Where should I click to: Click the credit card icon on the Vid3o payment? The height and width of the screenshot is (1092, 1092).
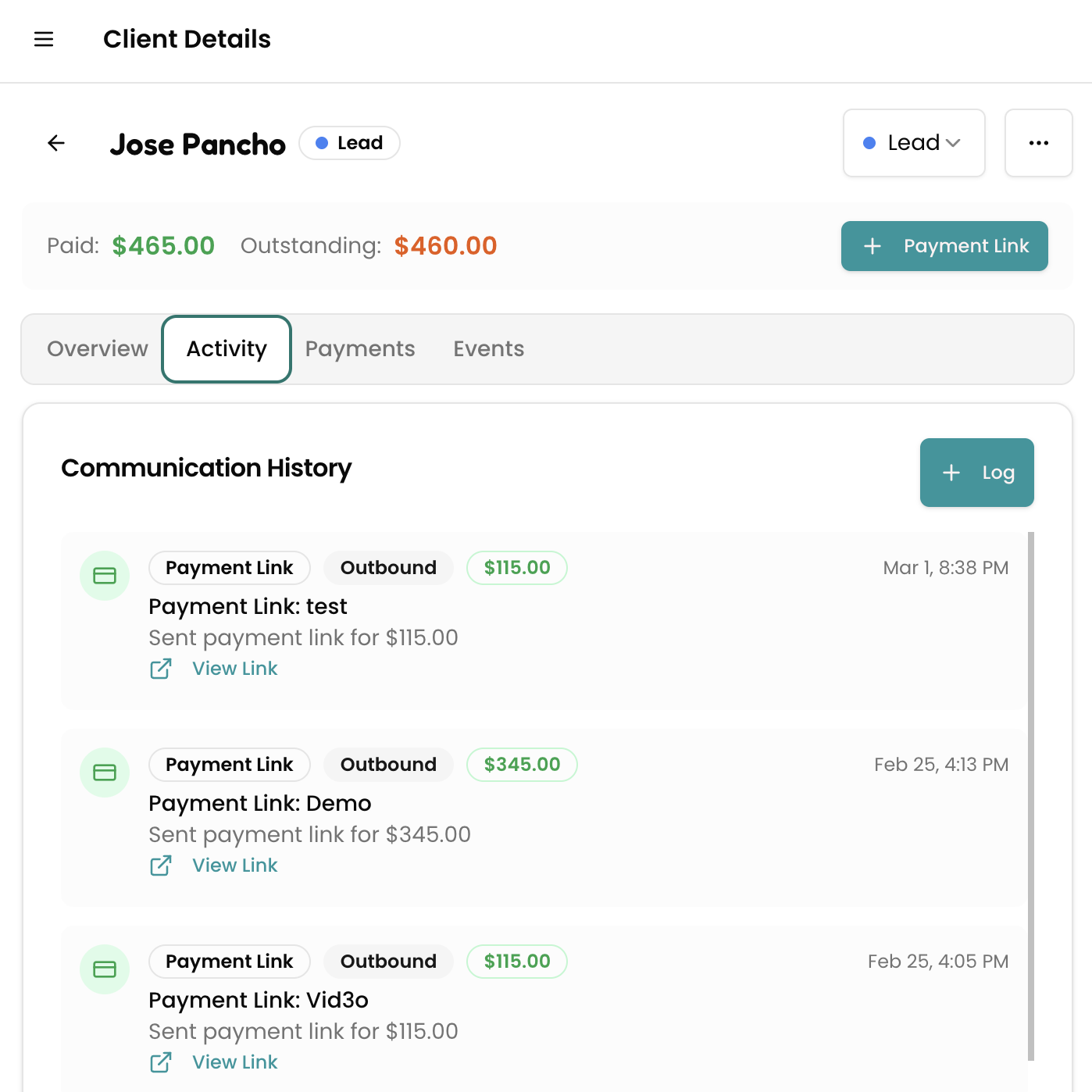pos(105,969)
